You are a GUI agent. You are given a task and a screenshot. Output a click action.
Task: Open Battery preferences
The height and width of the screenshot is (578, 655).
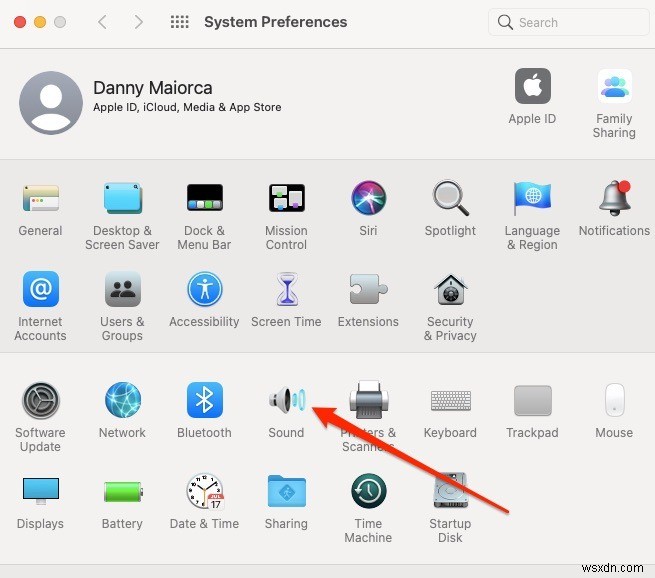pyautogui.click(x=123, y=492)
